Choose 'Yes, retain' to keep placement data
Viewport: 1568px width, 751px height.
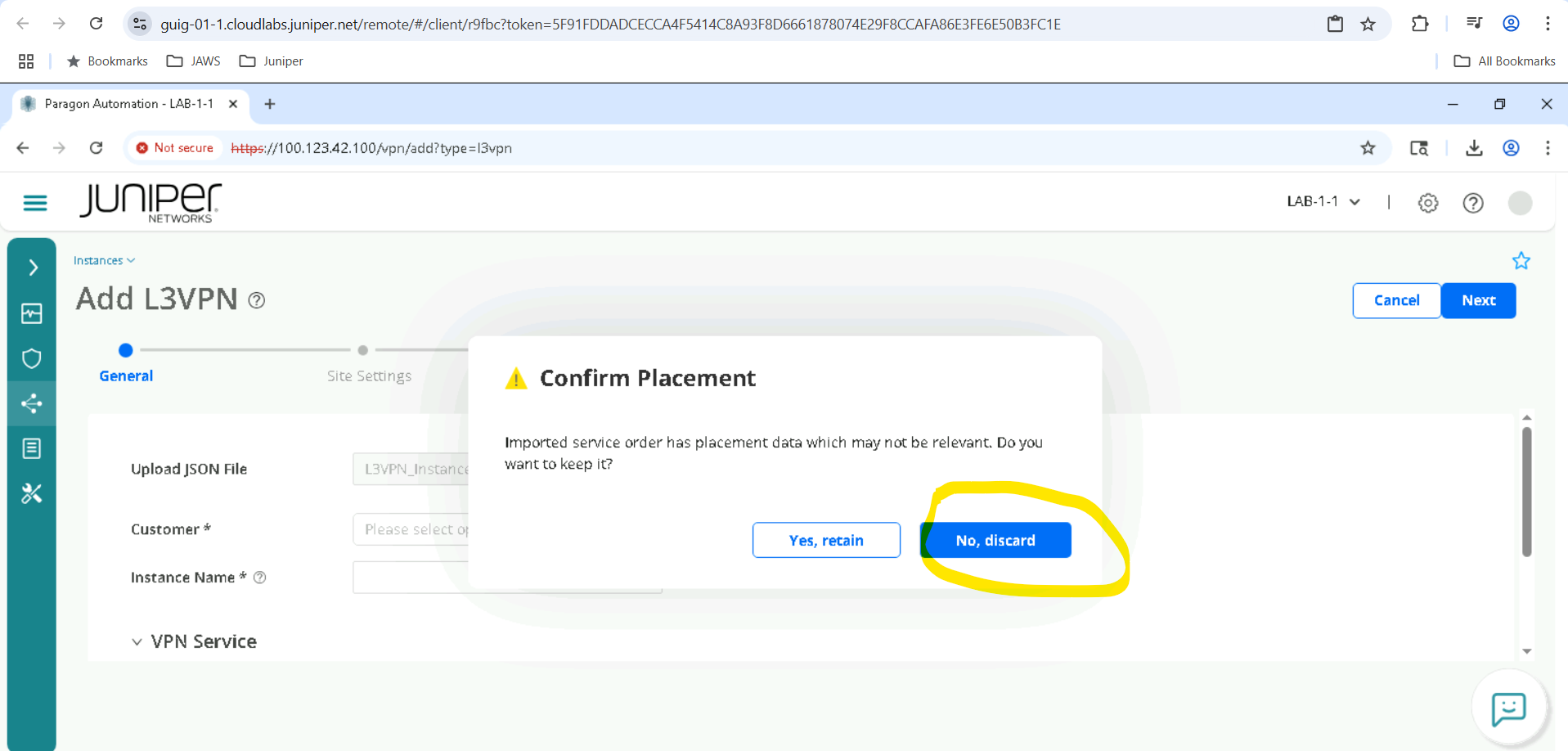(x=826, y=540)
